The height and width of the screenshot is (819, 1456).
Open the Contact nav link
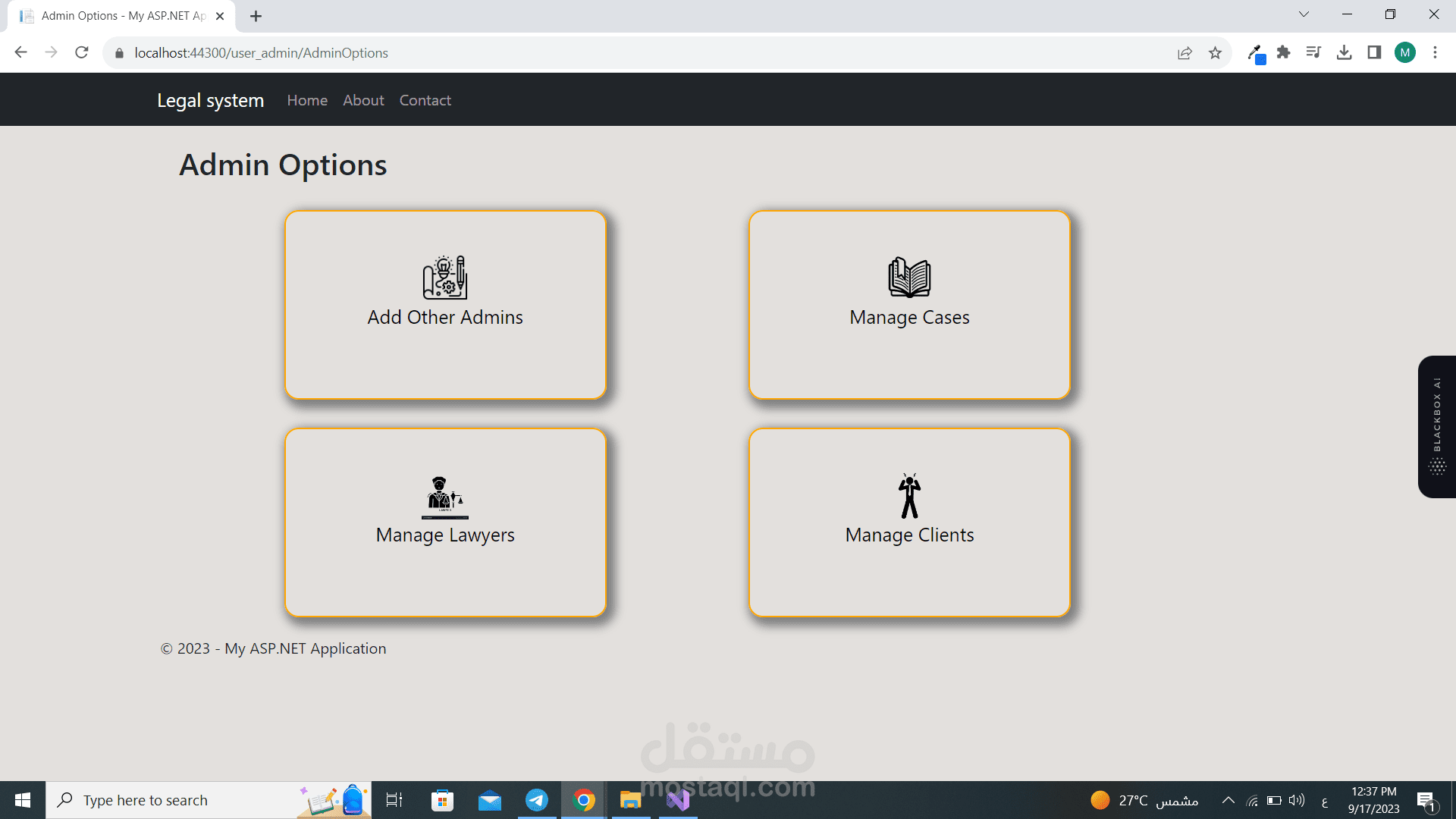[425, 100]
